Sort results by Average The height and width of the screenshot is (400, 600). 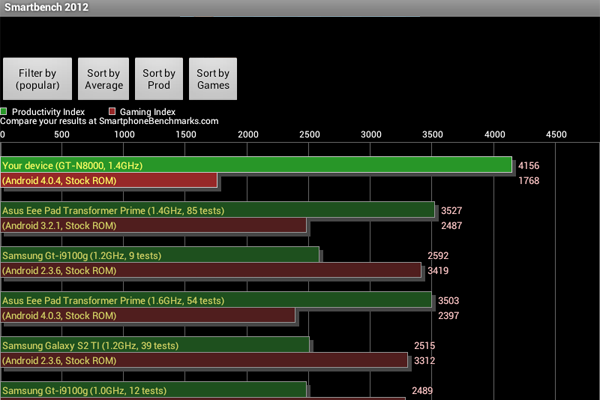pos(103,79)
